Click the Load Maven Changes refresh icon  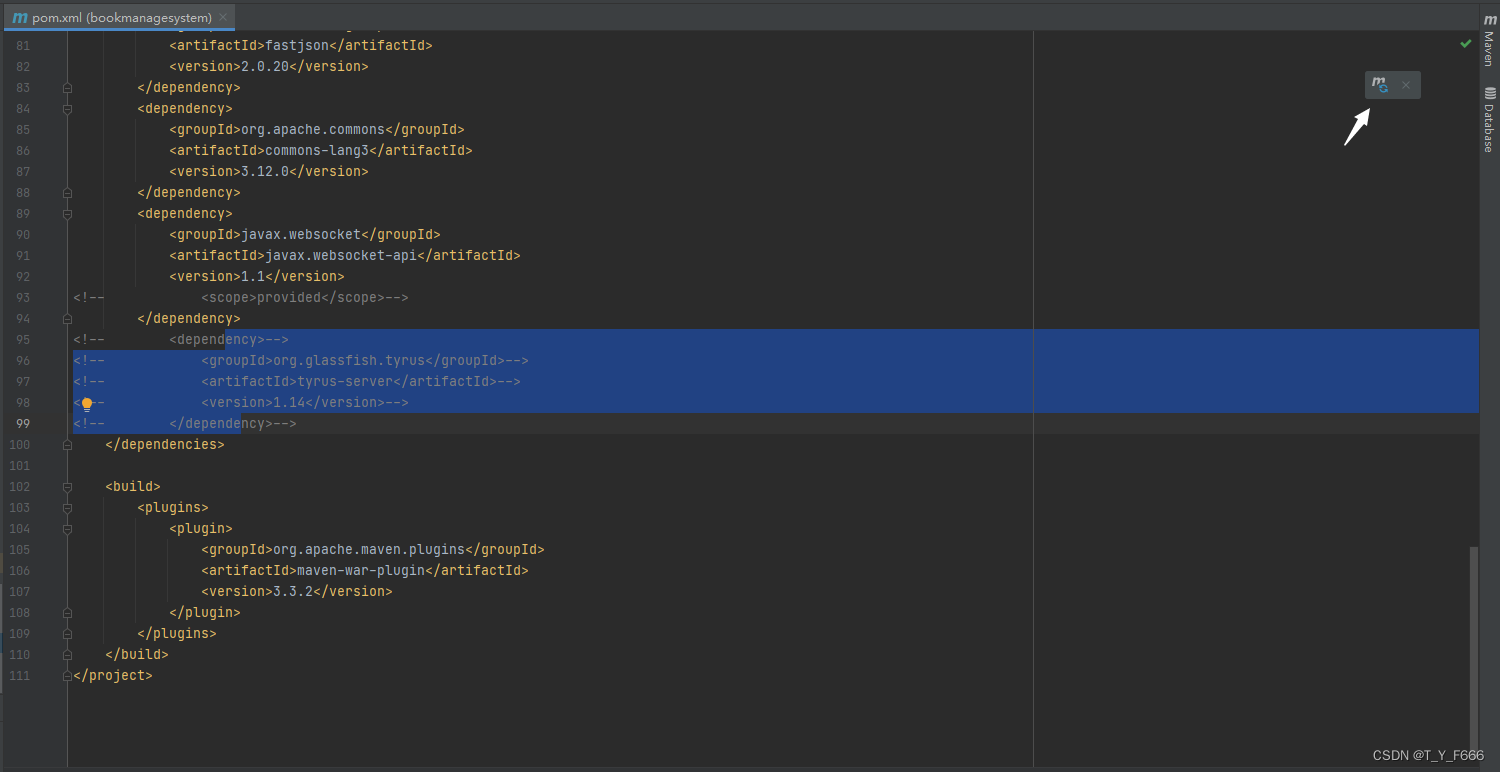pos(1379,84)
